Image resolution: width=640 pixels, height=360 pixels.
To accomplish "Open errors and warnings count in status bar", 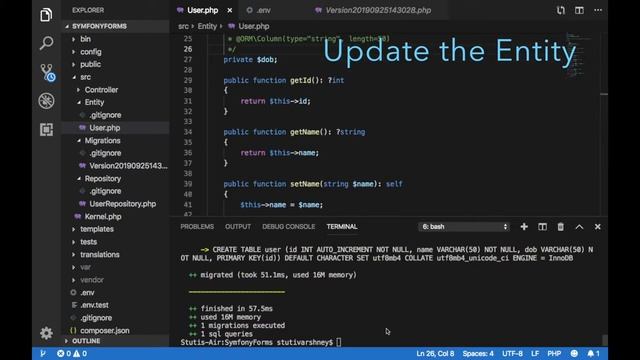I will [x=72, y=353].
